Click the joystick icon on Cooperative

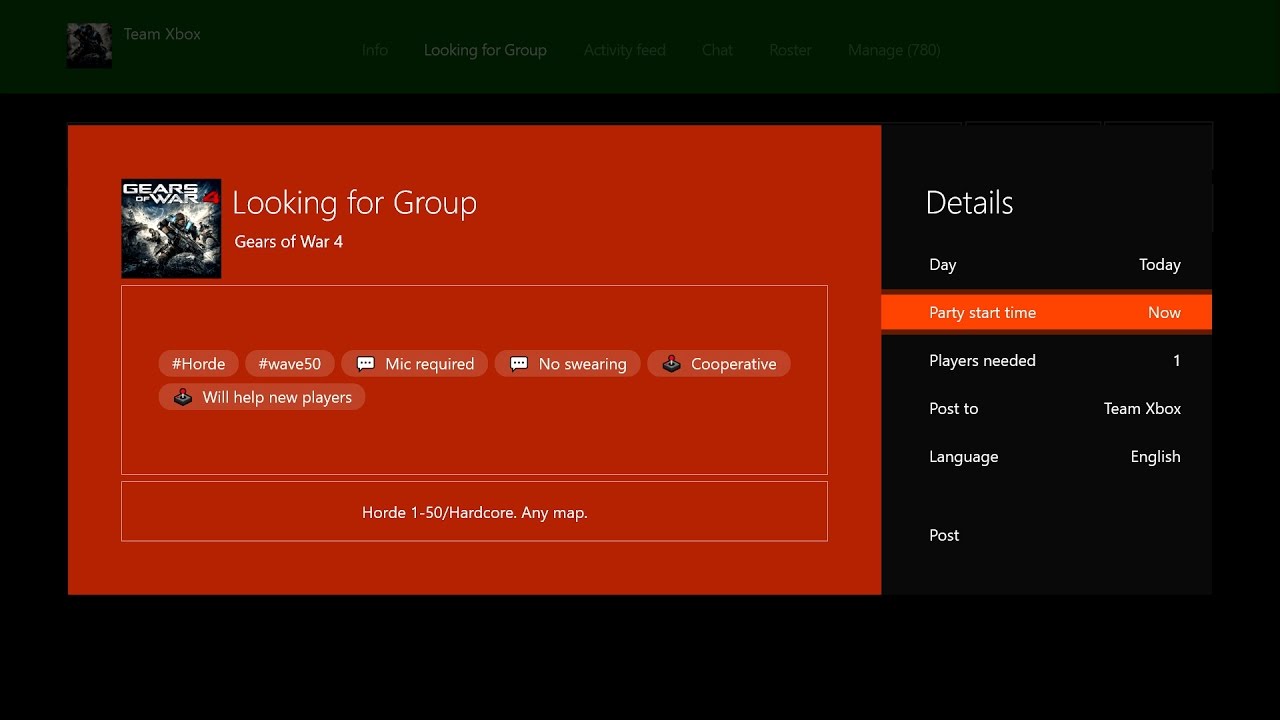pyautogui.click(x=672, y=364)
